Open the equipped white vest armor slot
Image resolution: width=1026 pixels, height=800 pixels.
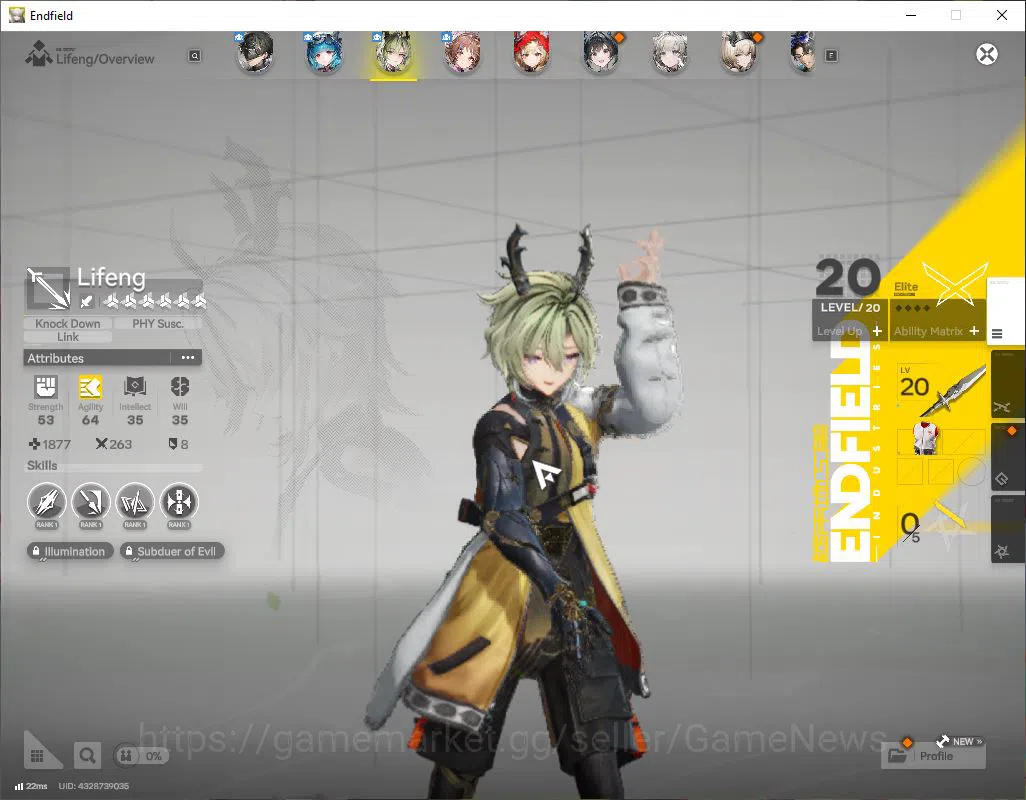[x=925, y=438]
